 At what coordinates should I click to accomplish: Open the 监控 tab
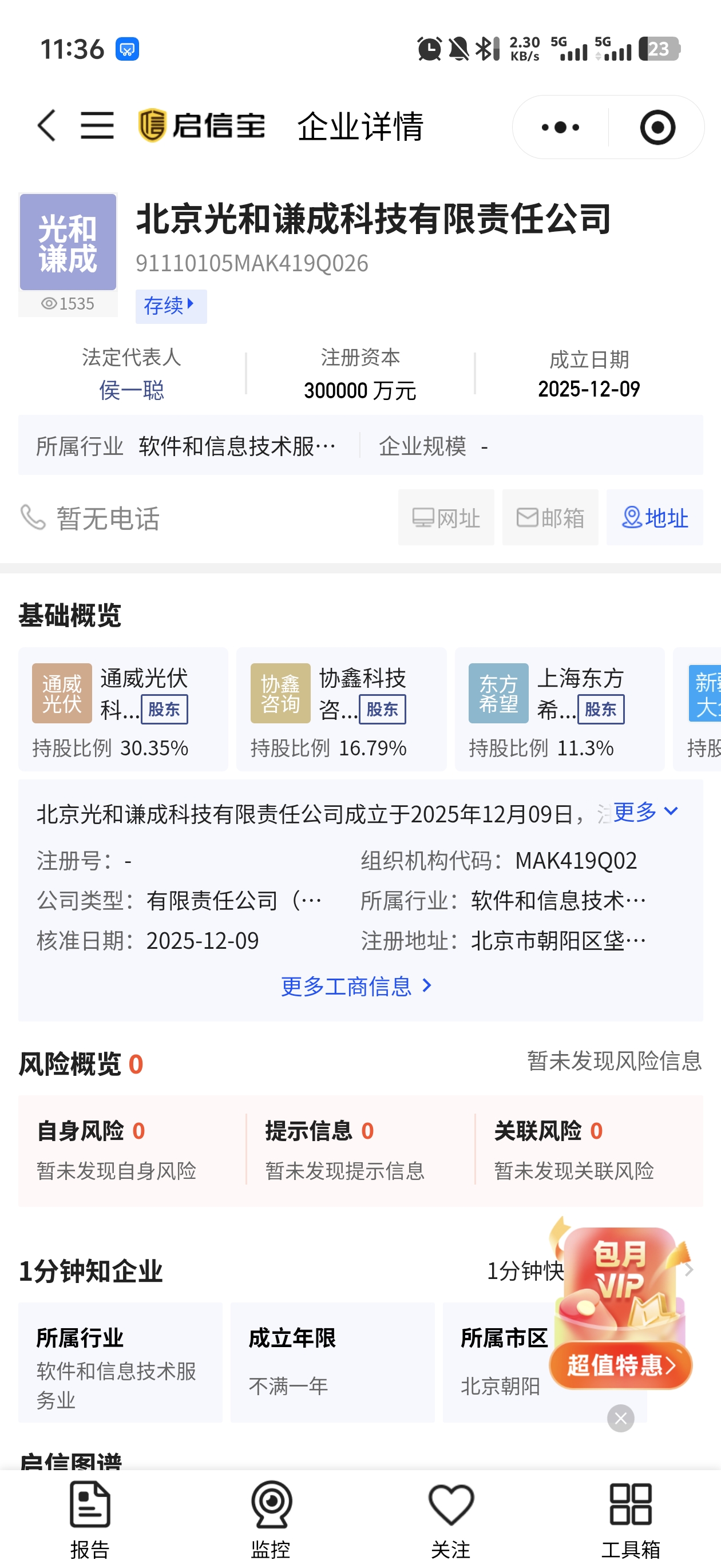pos(271,1519)
